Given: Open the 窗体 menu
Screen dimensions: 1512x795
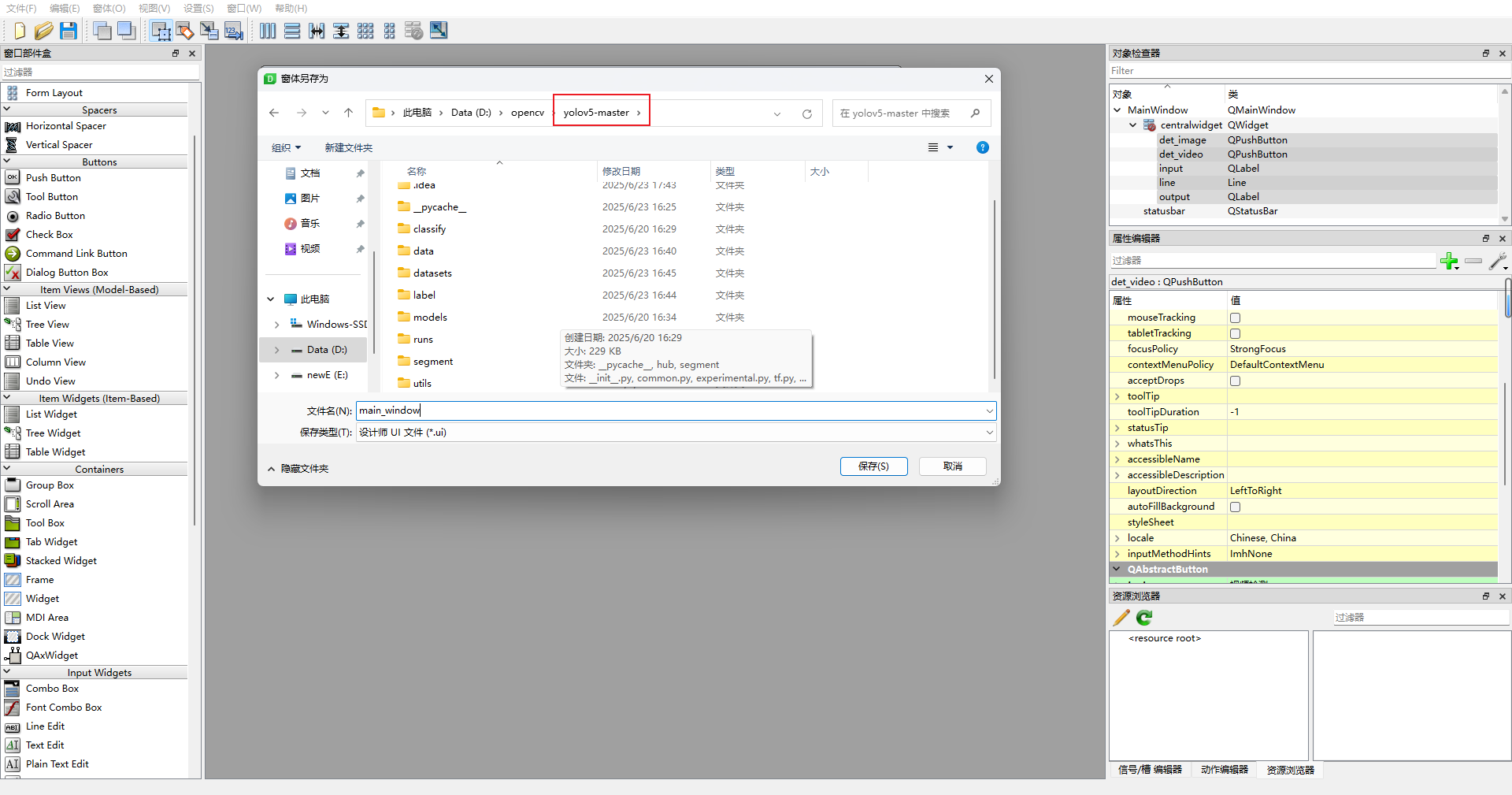Looking at the screenshot, I should [x=108, y=9].
